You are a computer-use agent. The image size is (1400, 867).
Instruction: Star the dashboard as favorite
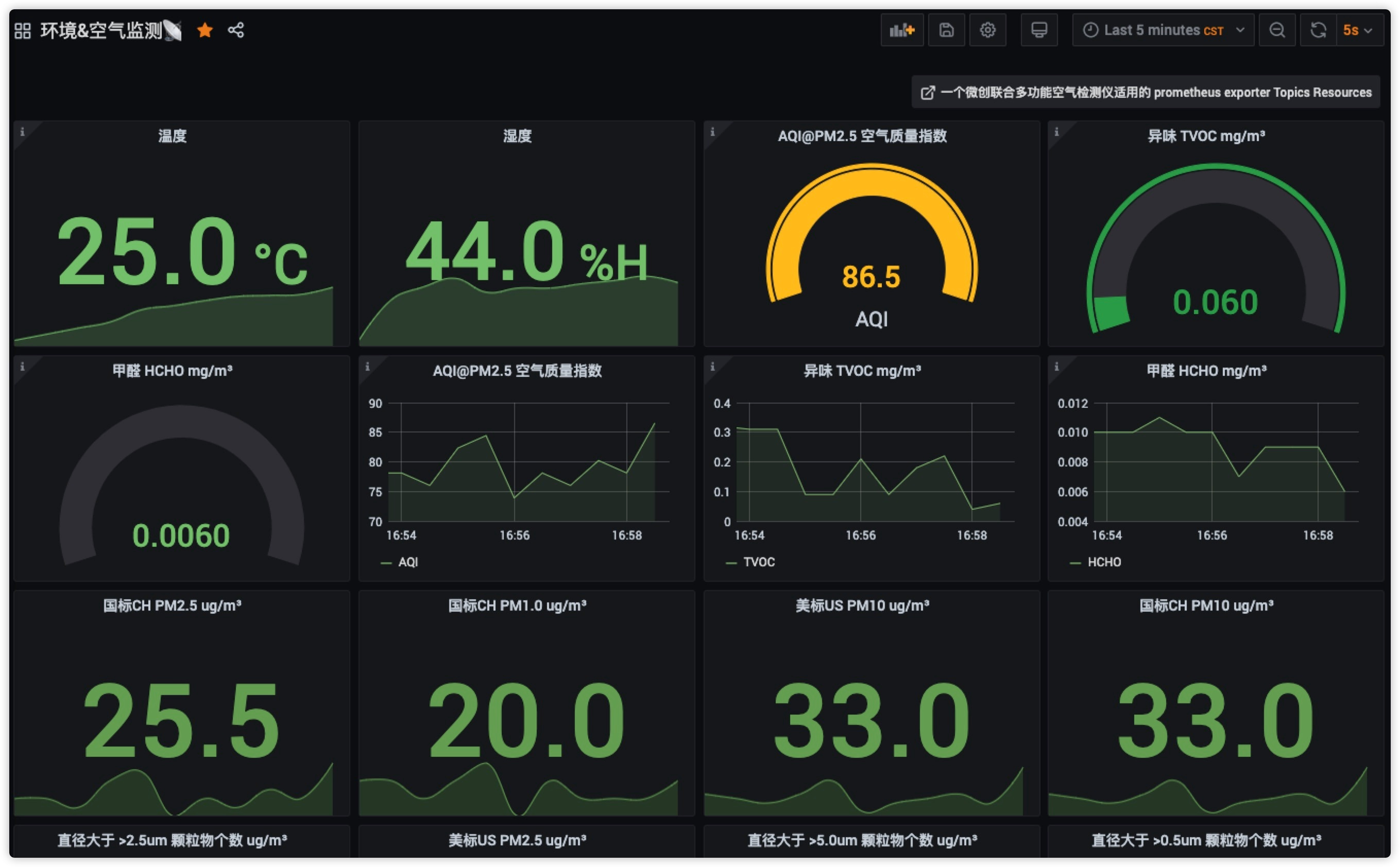tap(205, 30)
